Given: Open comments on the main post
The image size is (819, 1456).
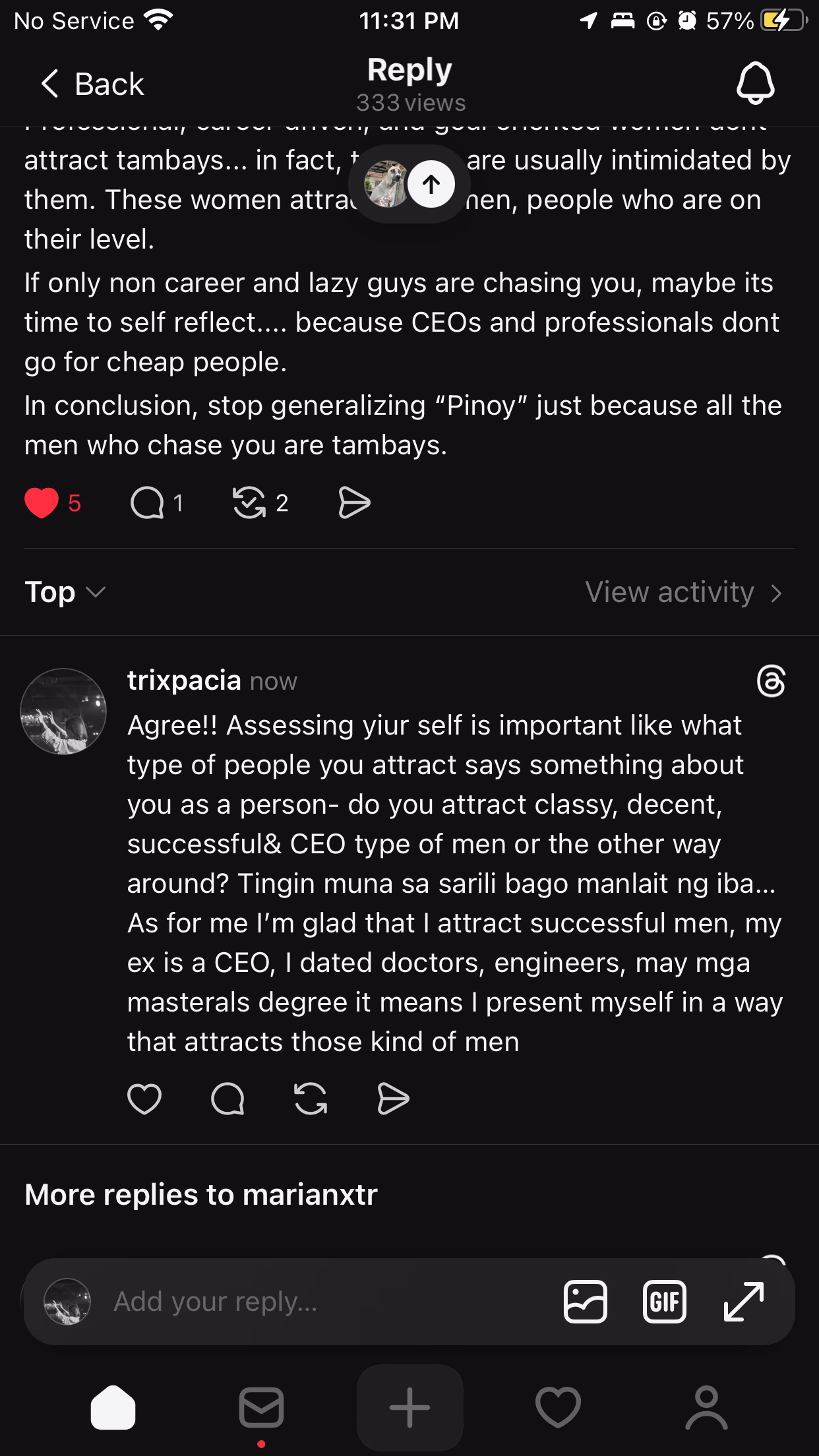Looking at the screenshot, I should (147, 503).
